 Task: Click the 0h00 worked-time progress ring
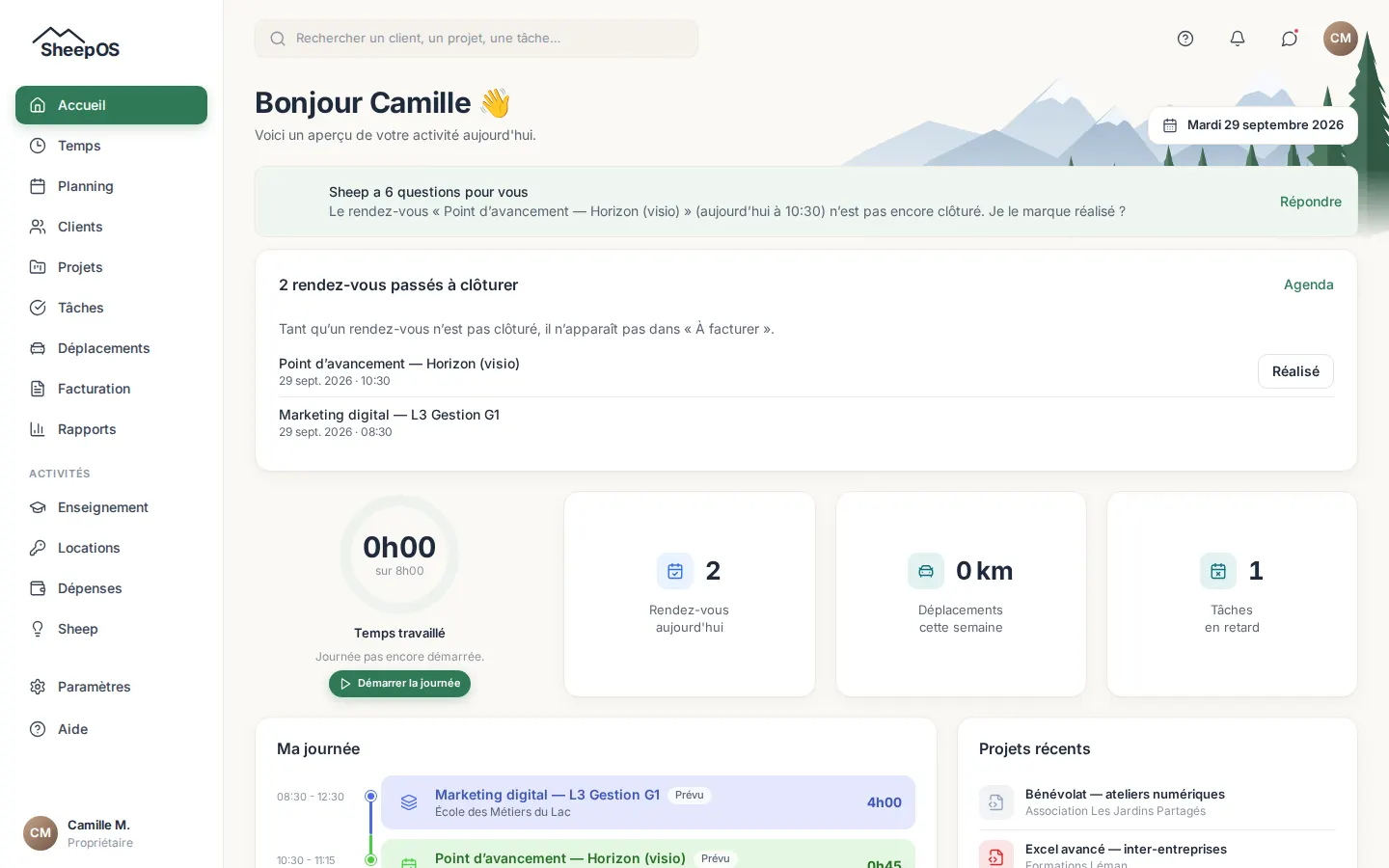click(x=399, y=555)
